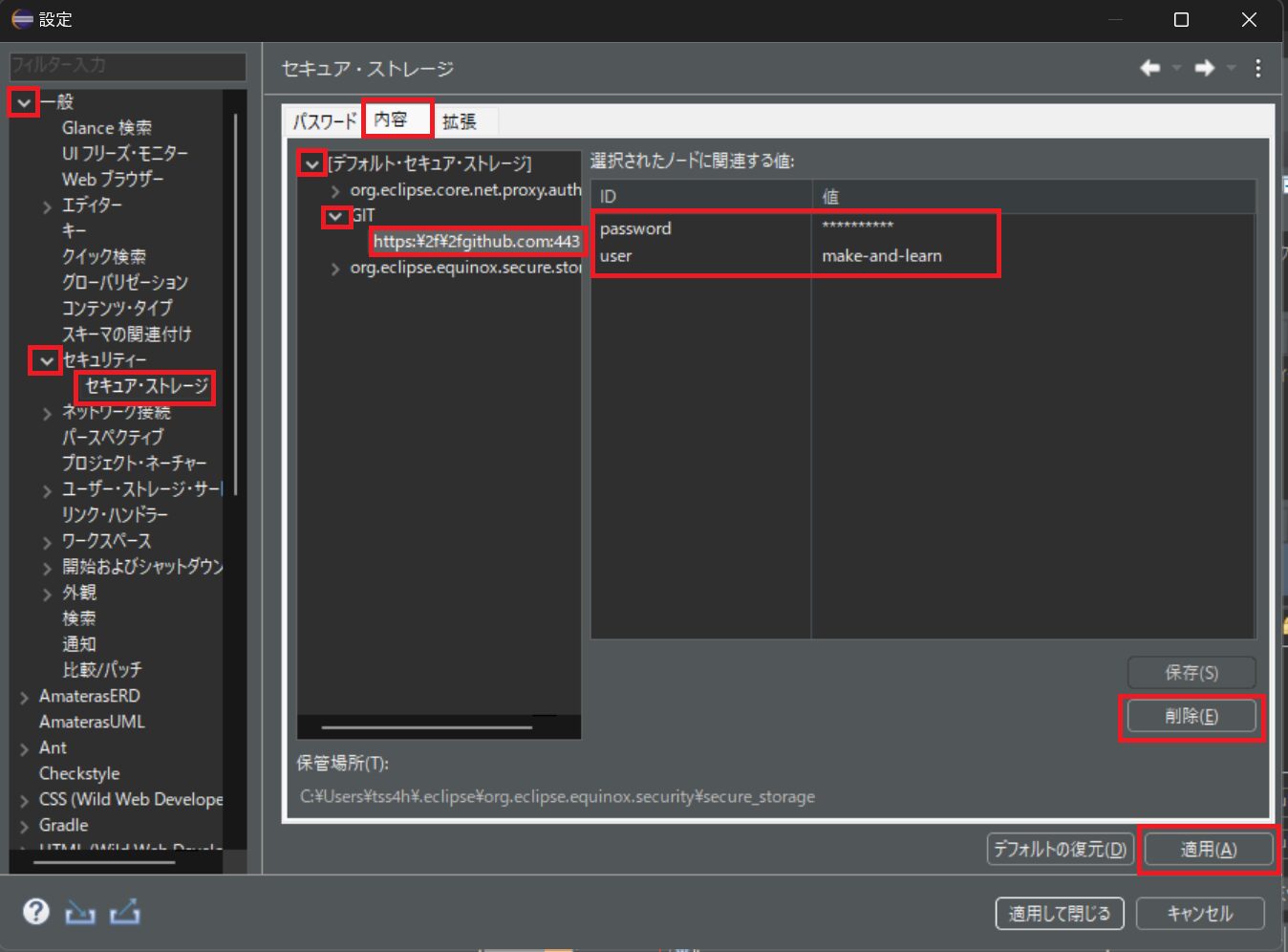Click the デフォルトの復元(D) button
The height and width of the screenshot is (952, 1288).
pyautogui.click(x=1061, y=849)
